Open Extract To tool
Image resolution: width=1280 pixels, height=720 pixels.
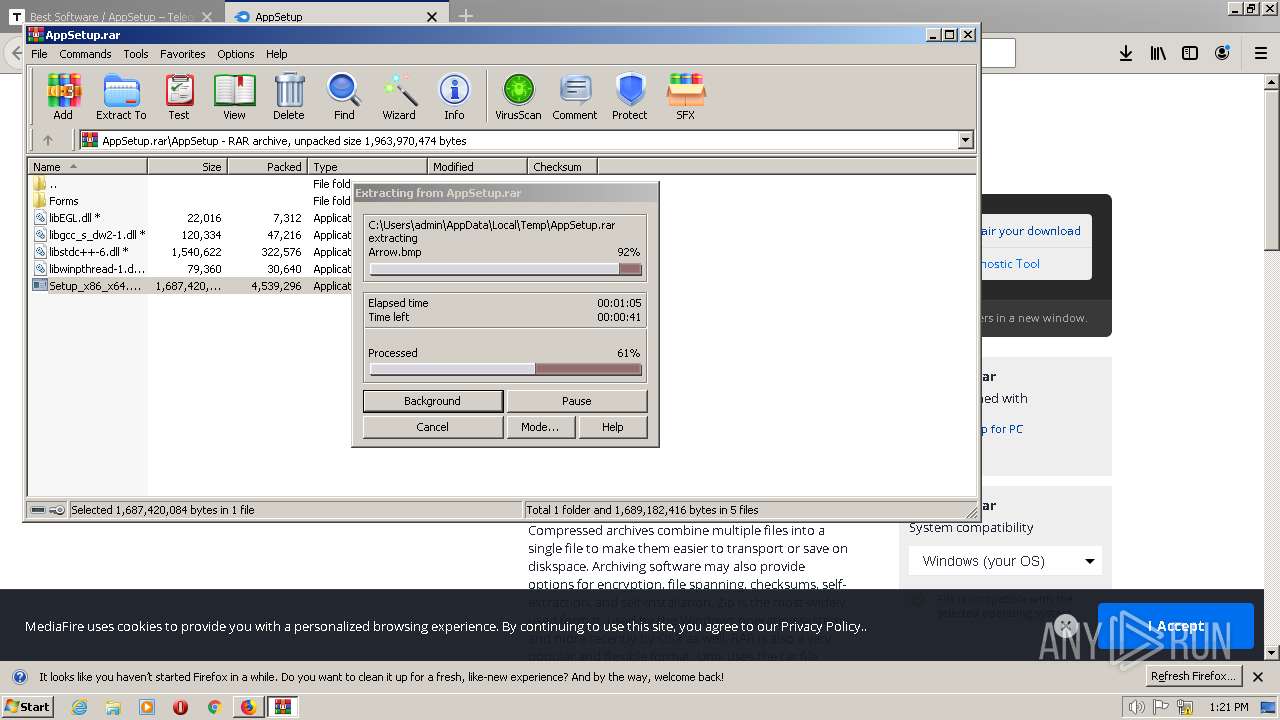121,97
